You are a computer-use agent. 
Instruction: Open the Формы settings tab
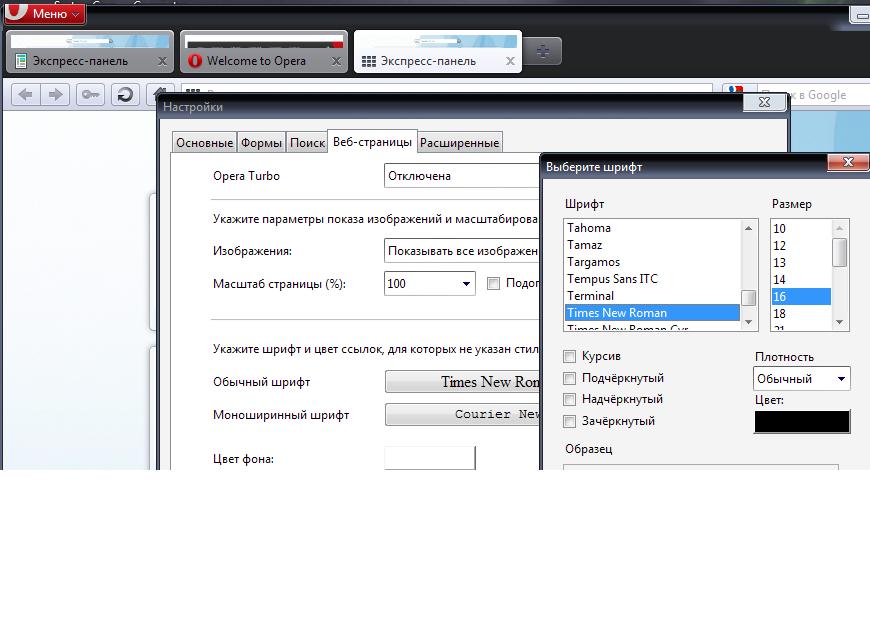261,143
